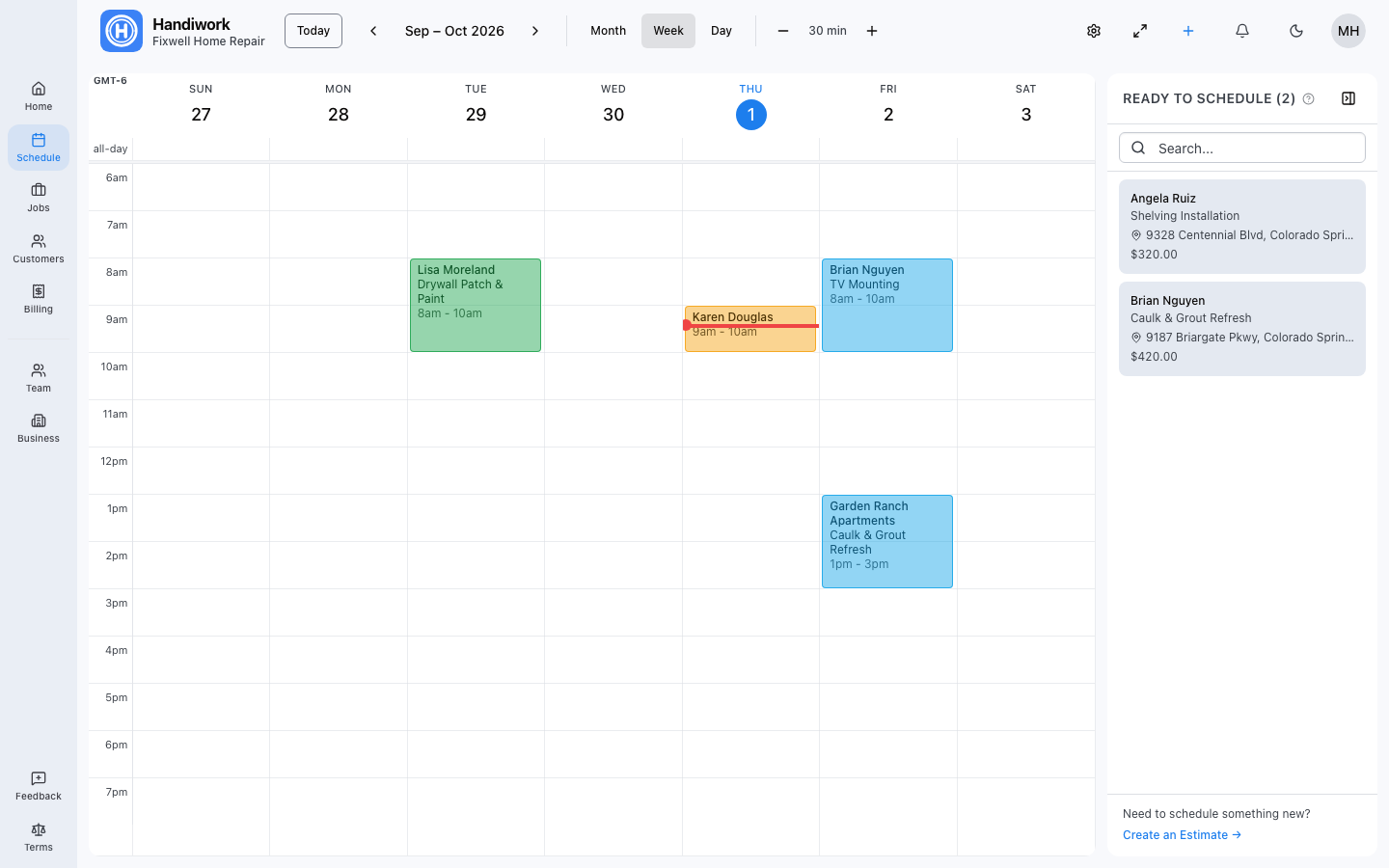Select Thursday 1 date header

[x=750, y=115]
